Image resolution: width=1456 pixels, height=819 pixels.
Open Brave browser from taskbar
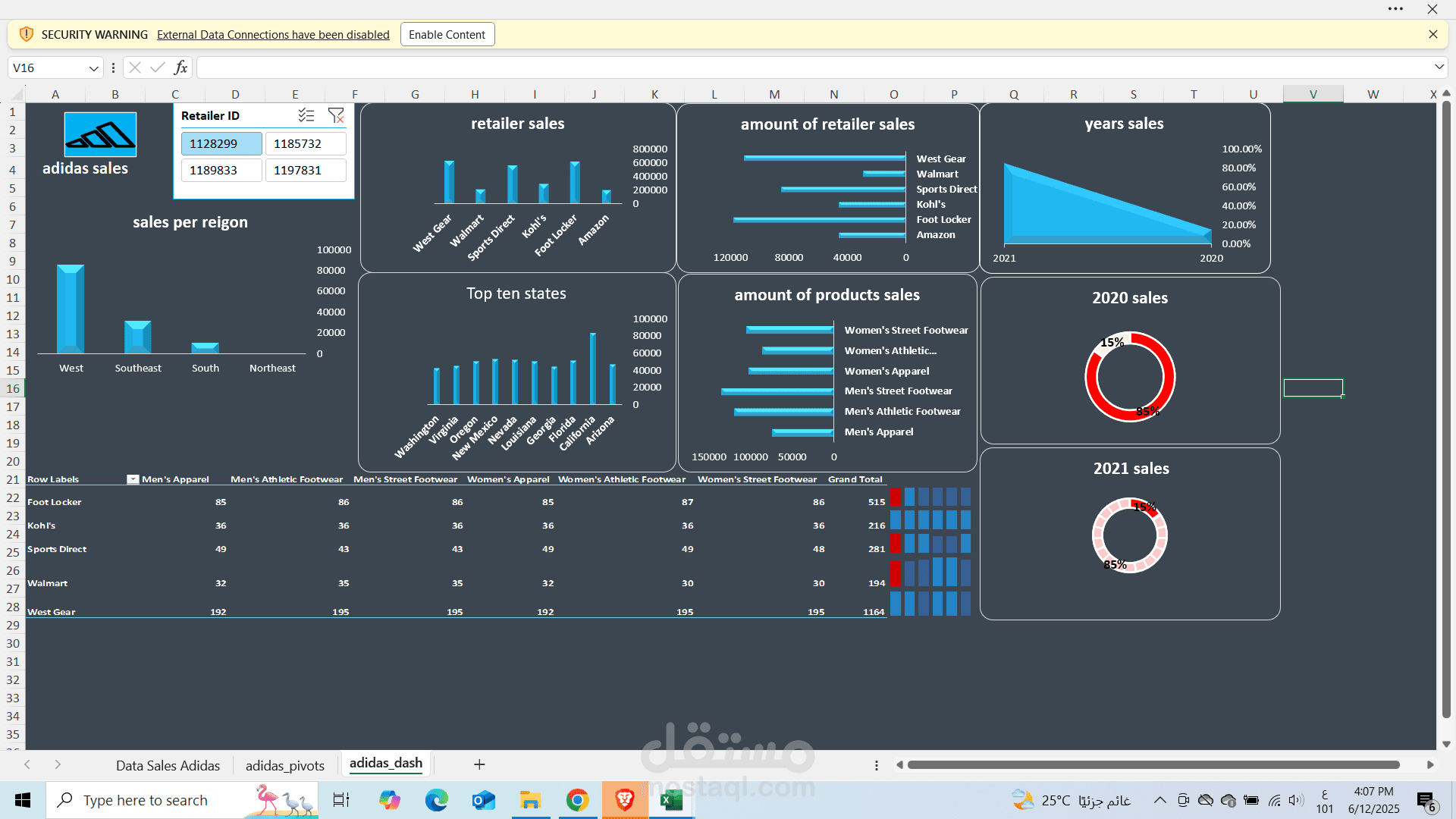coord(625,800)
